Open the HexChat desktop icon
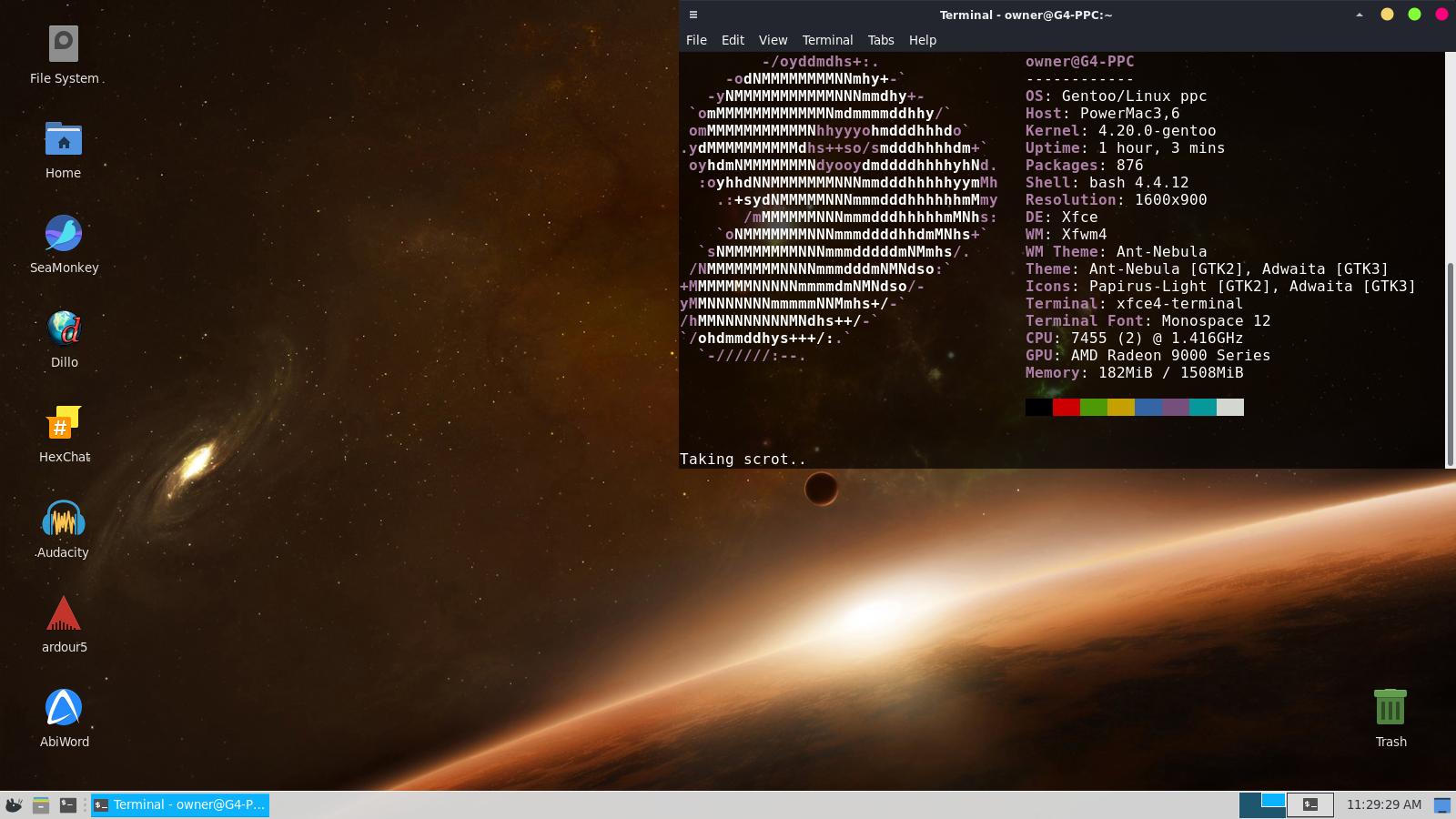1456x819 pixels. (64, 422)
